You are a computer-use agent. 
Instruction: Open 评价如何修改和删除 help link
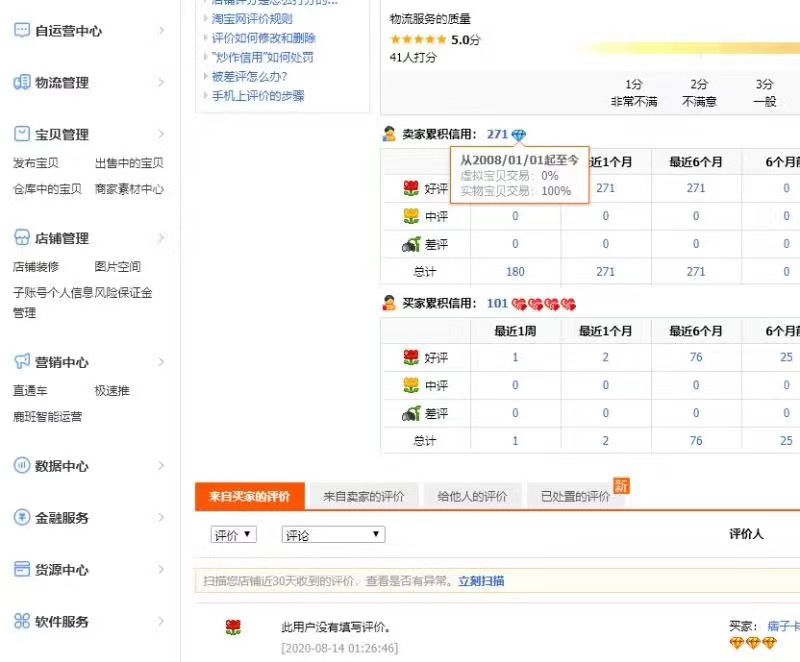click(x=264, y=38)
